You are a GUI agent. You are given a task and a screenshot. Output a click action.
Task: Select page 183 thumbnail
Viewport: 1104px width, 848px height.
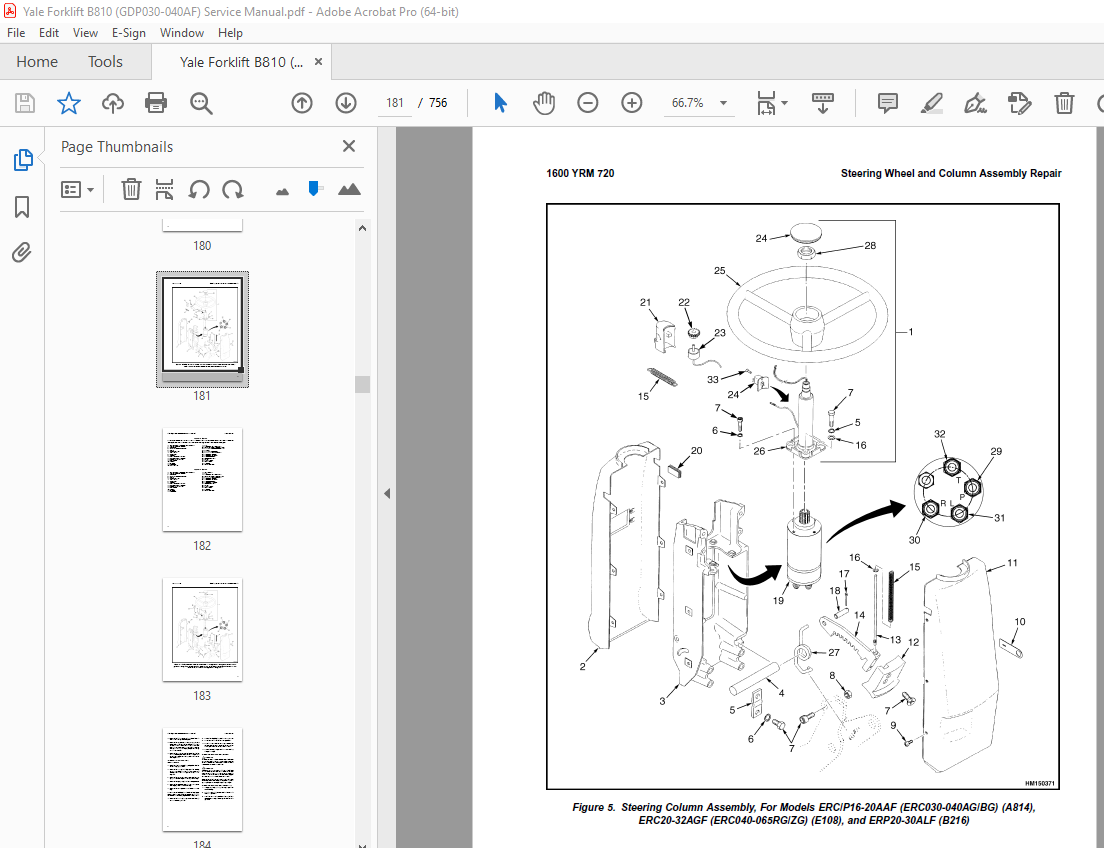click(x=202, y=630)
